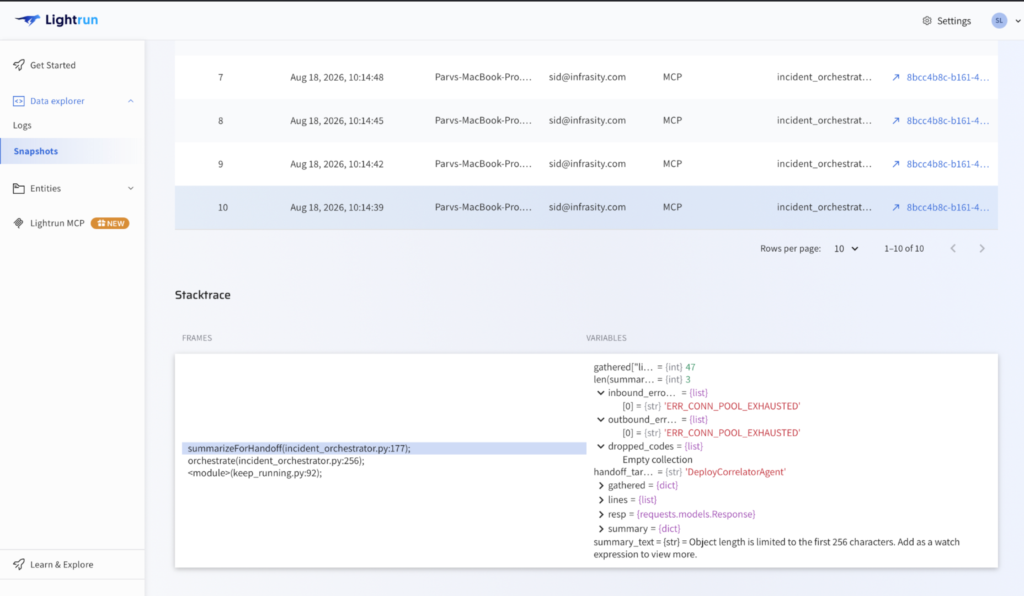Click the Lightrun bird logo
This screenshot has height=596, width=1024.
tap(27, 20)
